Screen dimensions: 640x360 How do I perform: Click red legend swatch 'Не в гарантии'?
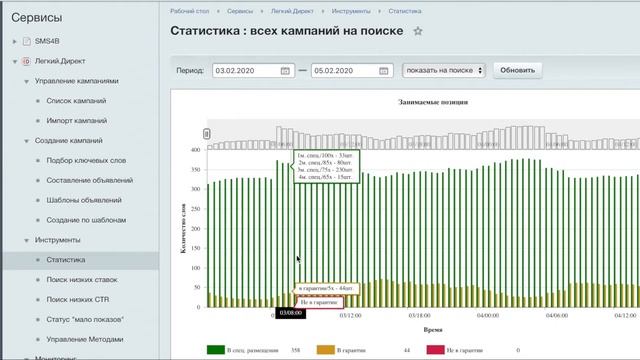click(x=435, y=350)
